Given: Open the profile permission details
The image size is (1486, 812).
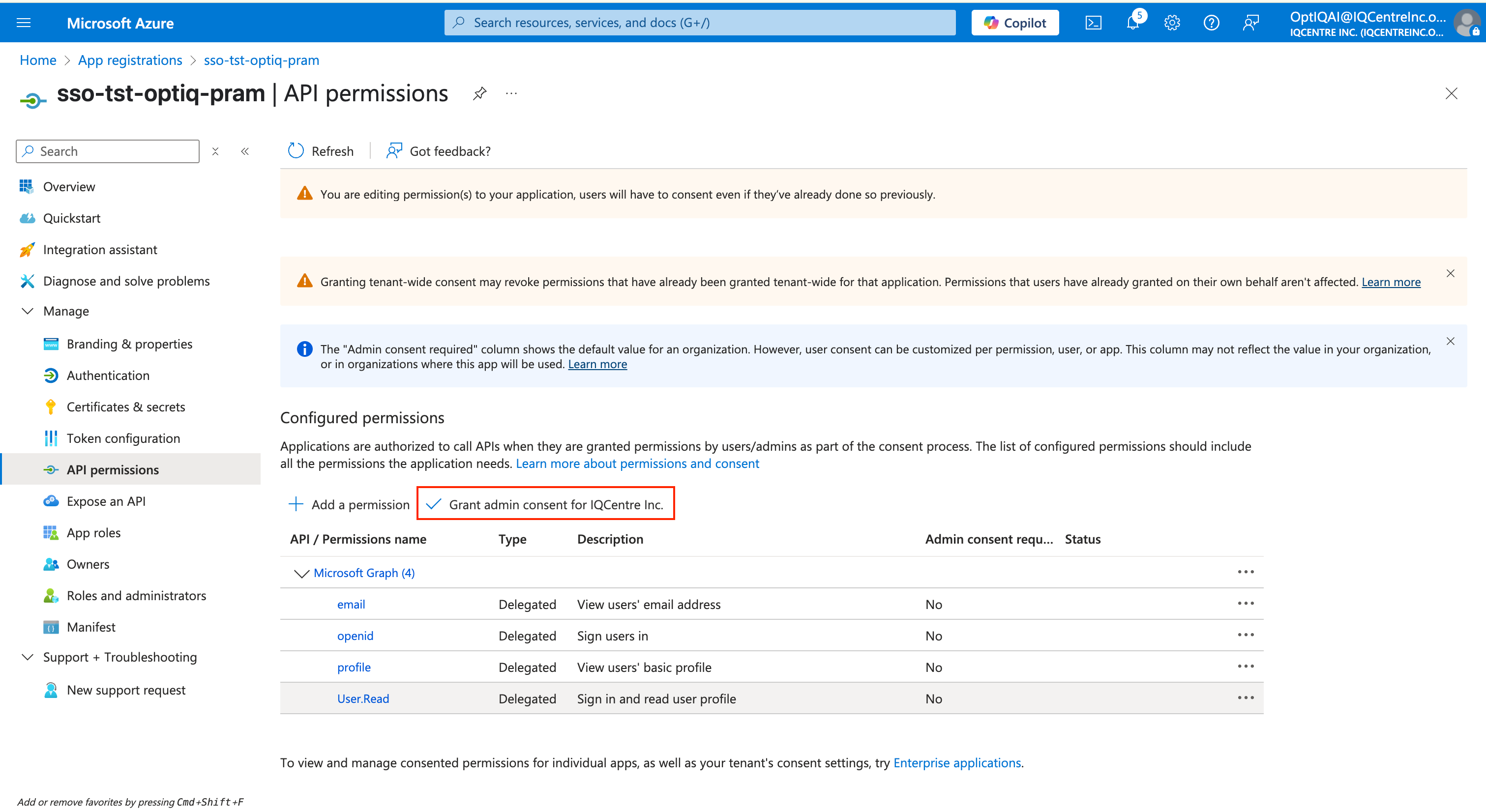Looking at the screenshot, I should click(x=354, y=667).
